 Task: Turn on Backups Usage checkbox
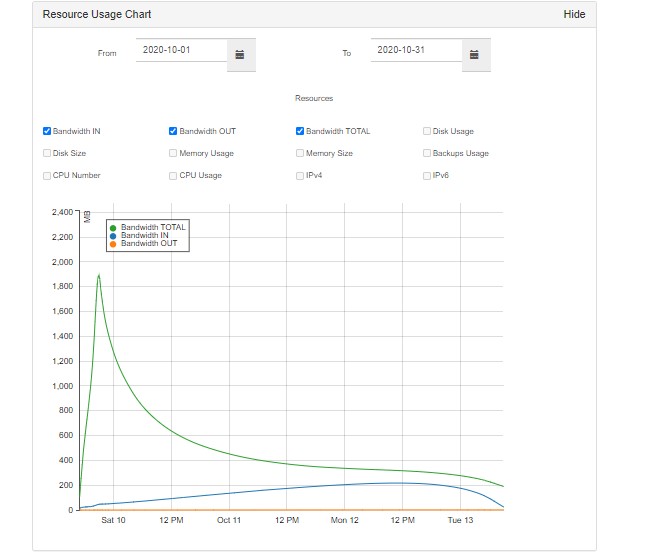[x=427, y=153]
